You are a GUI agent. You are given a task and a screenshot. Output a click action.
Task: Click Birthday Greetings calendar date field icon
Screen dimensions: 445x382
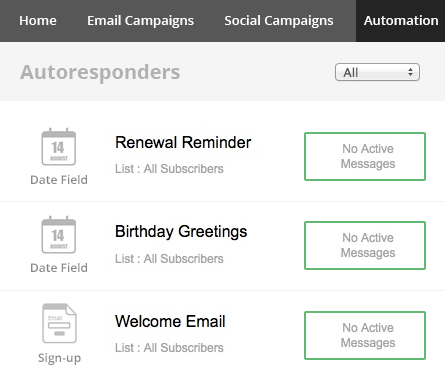59,235
